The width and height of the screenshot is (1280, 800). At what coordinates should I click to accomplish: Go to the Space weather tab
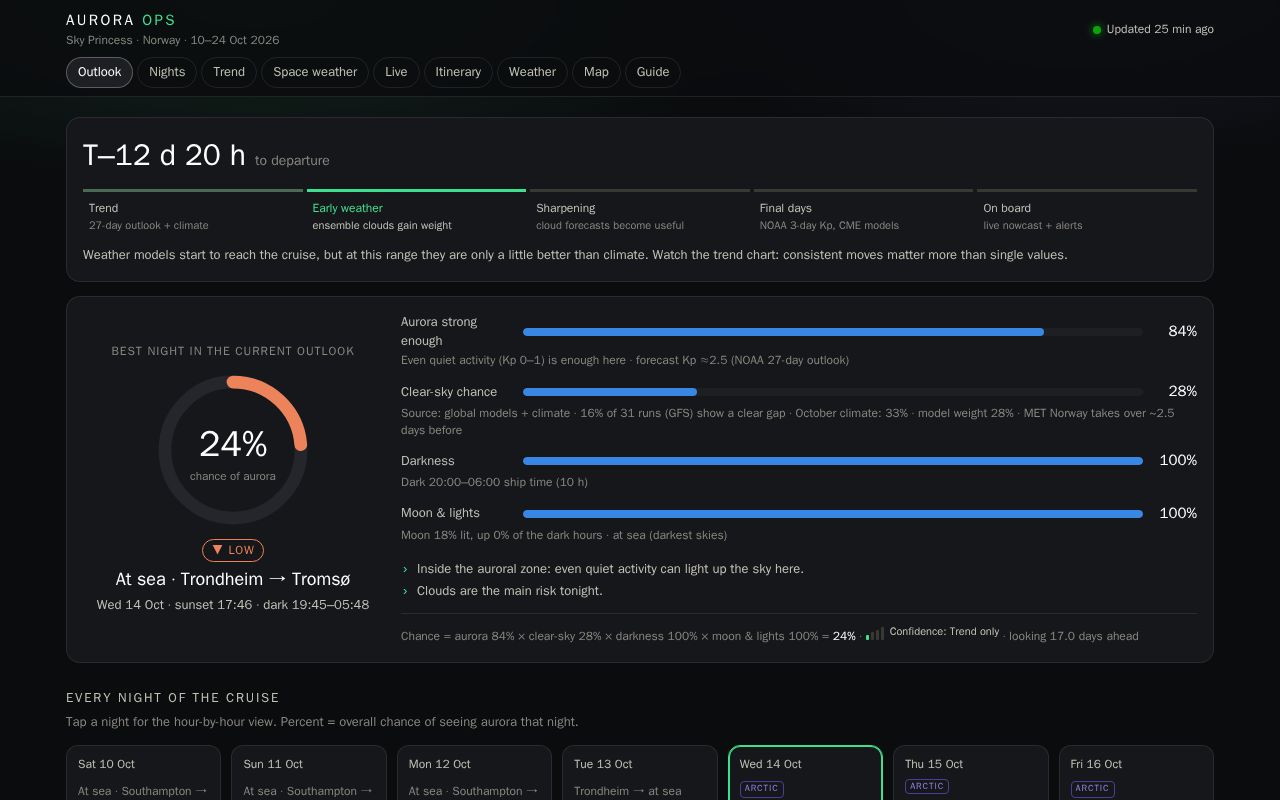(315, 72)
